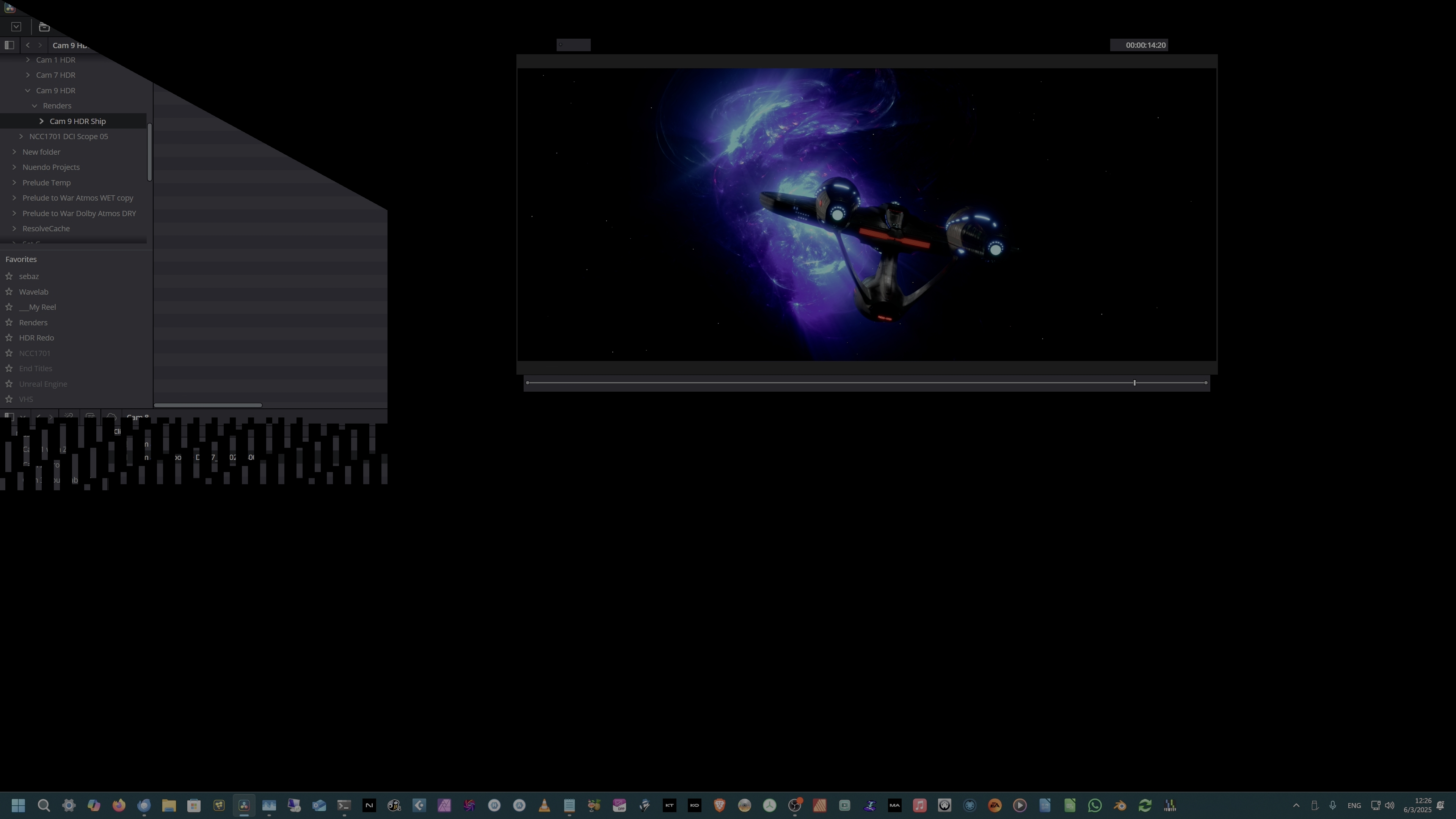The height and width of the screenshot is (819, 1456).
Task: Expand the Cam 1 HDR folder chevron
Action: [28, 60]
